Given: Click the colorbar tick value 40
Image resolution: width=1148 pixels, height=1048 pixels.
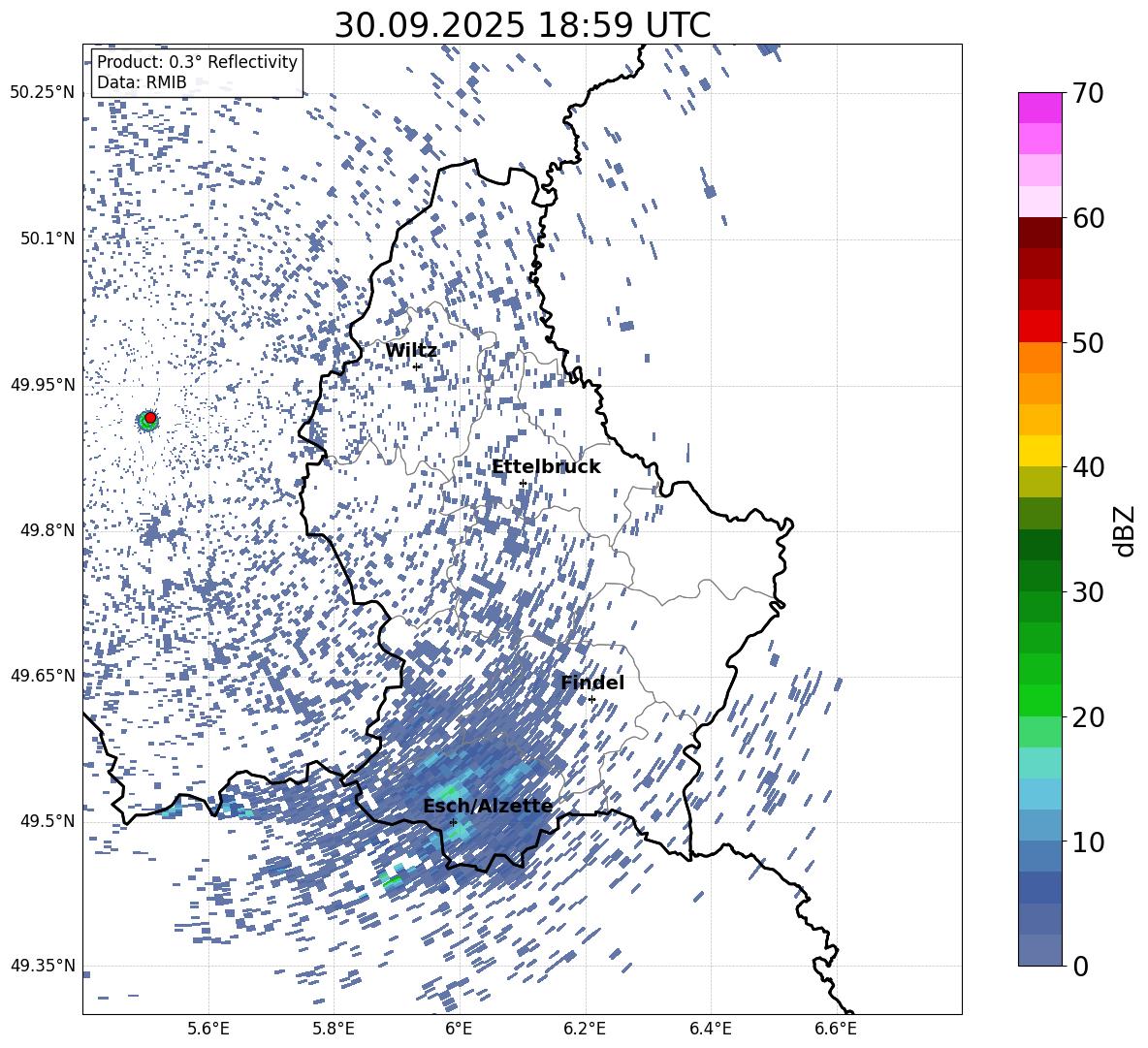Looking at the screenshot, I should (x=1088, y=467).
